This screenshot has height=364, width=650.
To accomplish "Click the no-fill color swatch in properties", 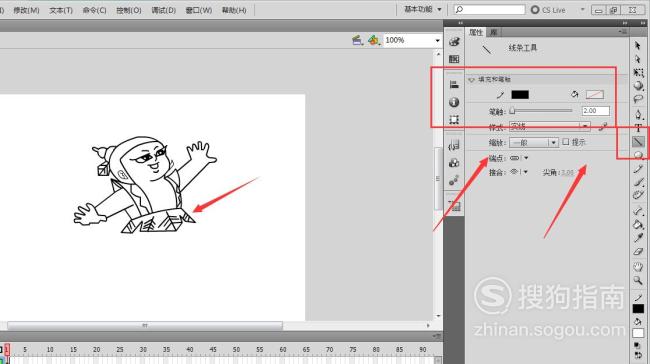I will point(594,95).
